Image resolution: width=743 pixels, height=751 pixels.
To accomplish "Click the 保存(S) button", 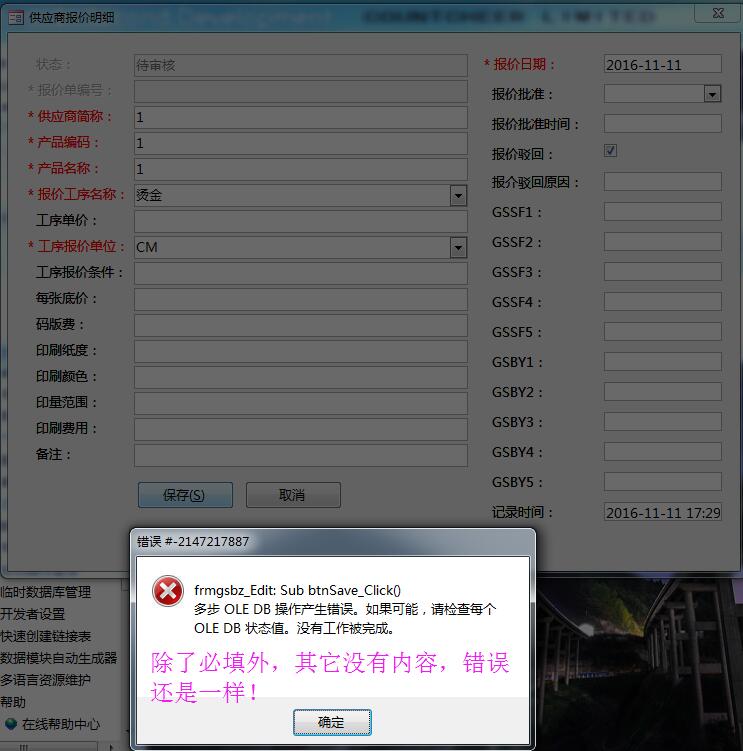I will pos(184,495).
